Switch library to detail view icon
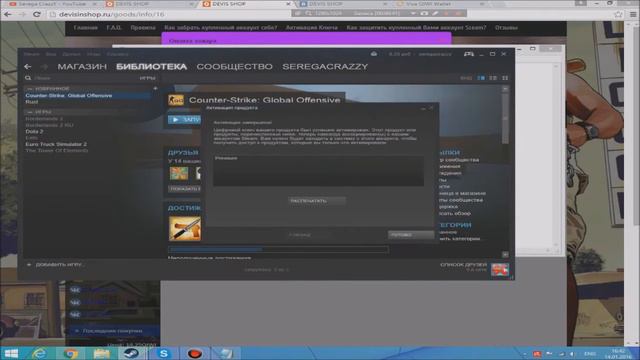 [481, 78]
